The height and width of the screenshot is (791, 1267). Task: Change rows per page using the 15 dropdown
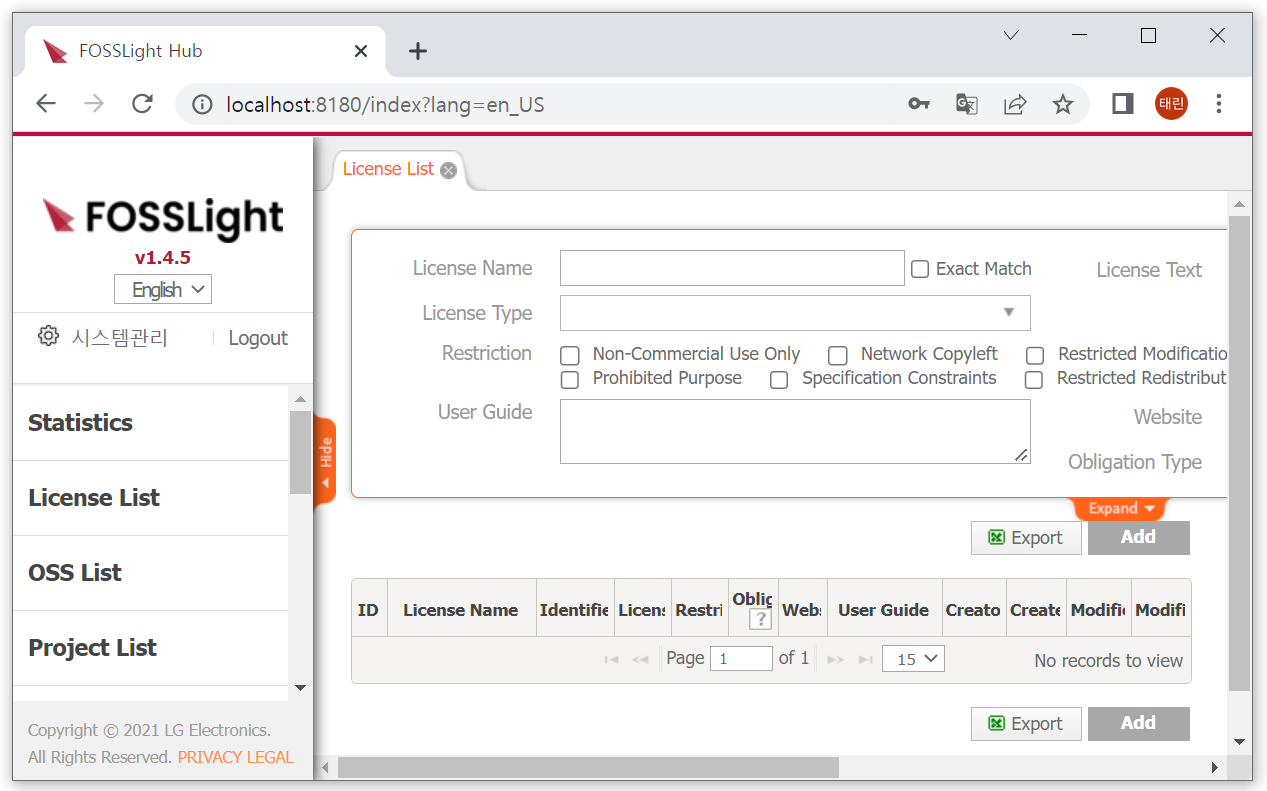[x=912, y=658]
